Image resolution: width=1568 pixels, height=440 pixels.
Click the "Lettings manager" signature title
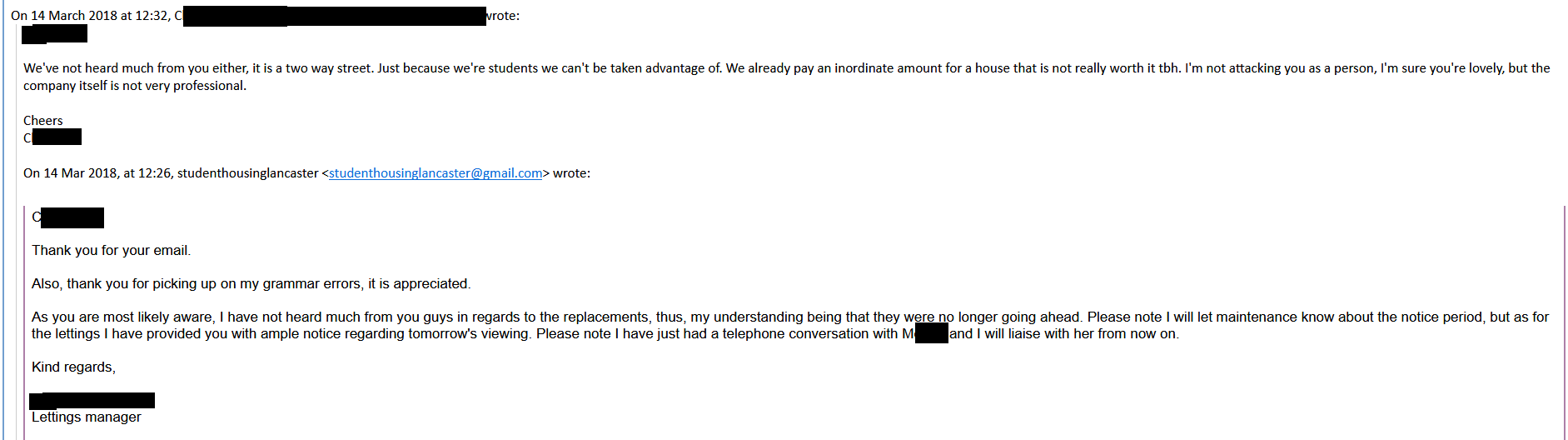coord(86,417)
